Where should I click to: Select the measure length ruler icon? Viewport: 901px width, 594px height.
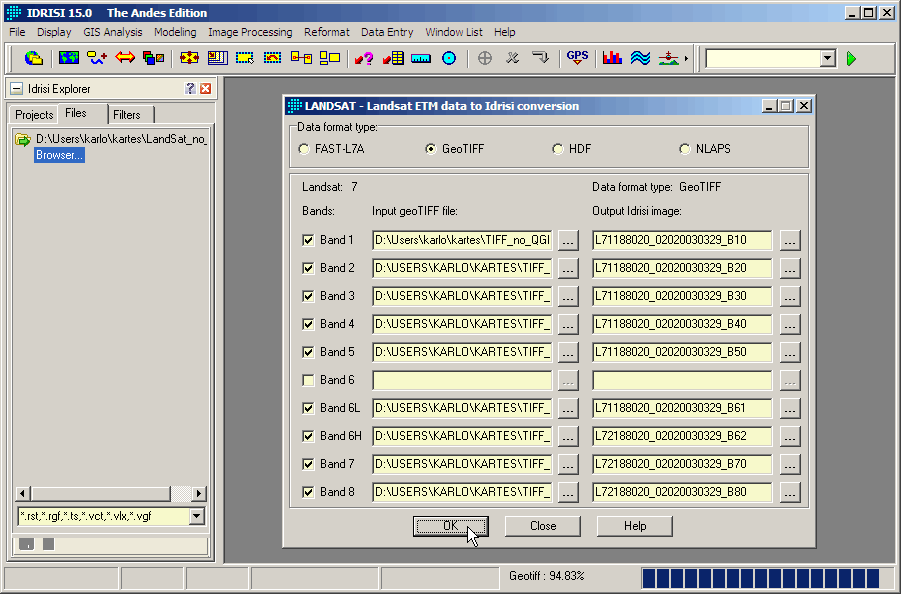tap(421, 58)
